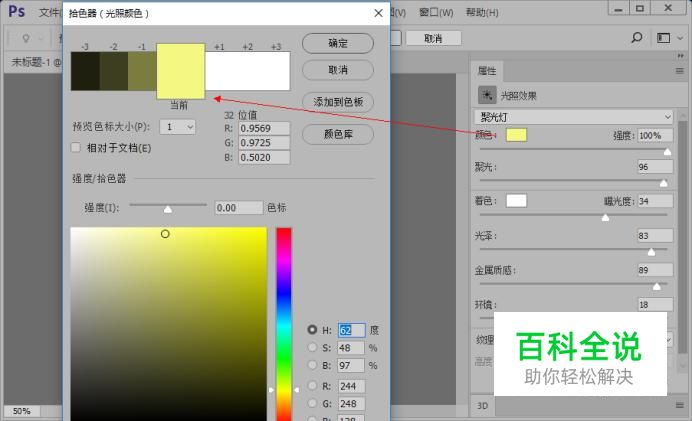
Task: Click the rainbow hue slider bar
Action: (284, 324)
